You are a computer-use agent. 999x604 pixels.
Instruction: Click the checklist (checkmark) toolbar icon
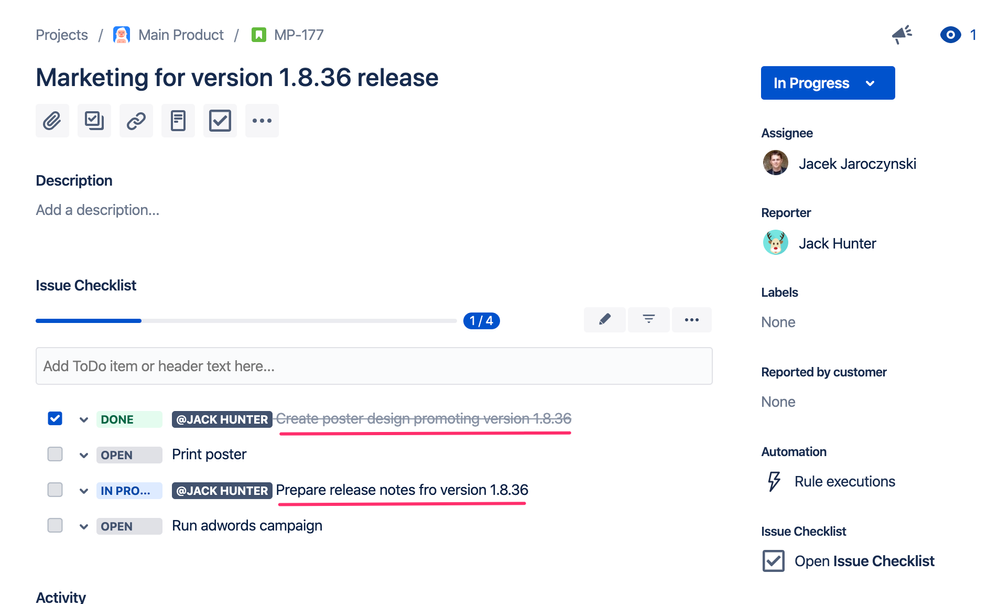click(220, 120)
